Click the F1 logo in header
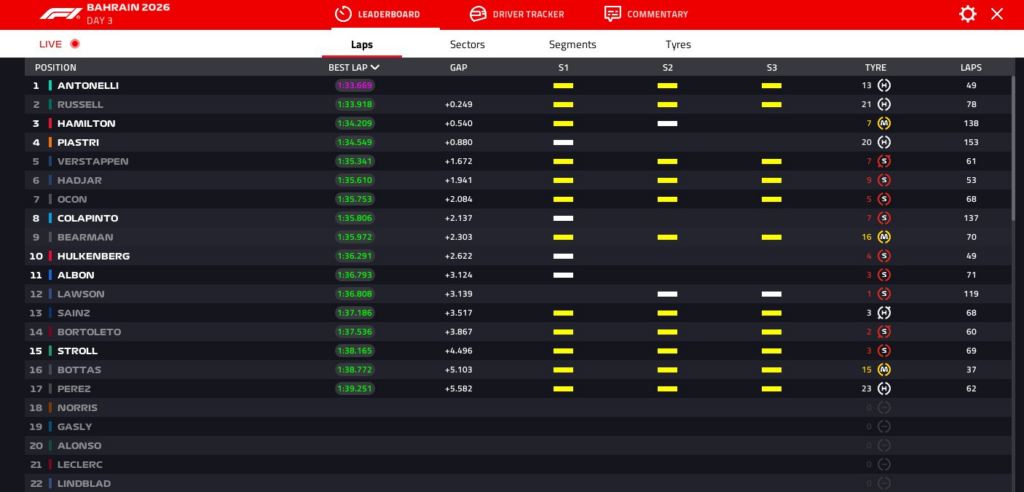The width and height of the screenshot is (1024, 492). point(60,14)
